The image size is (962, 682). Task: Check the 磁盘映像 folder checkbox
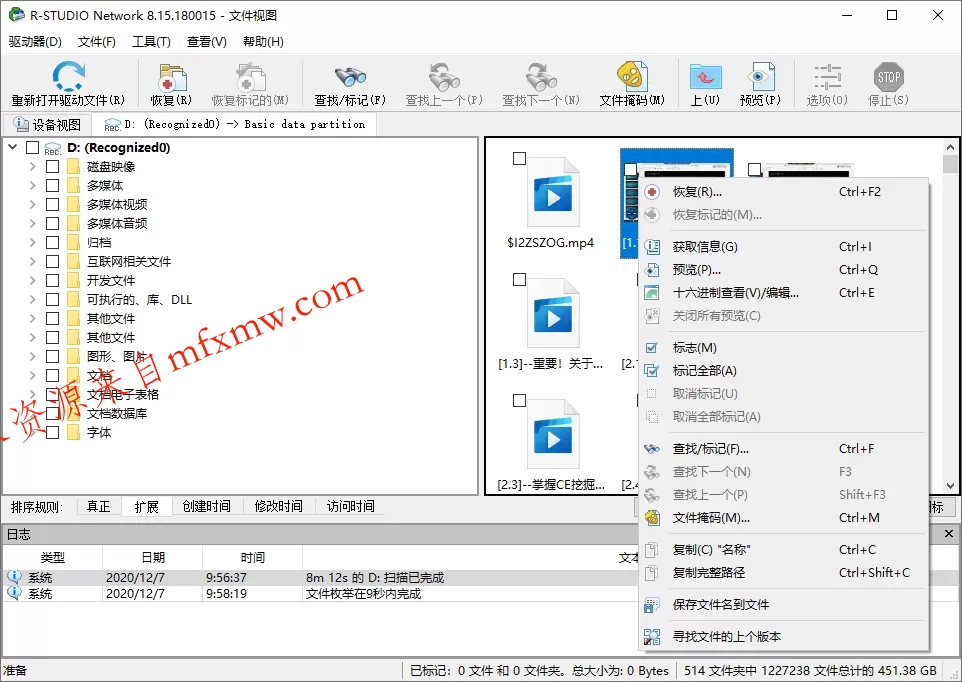(53, 166)
